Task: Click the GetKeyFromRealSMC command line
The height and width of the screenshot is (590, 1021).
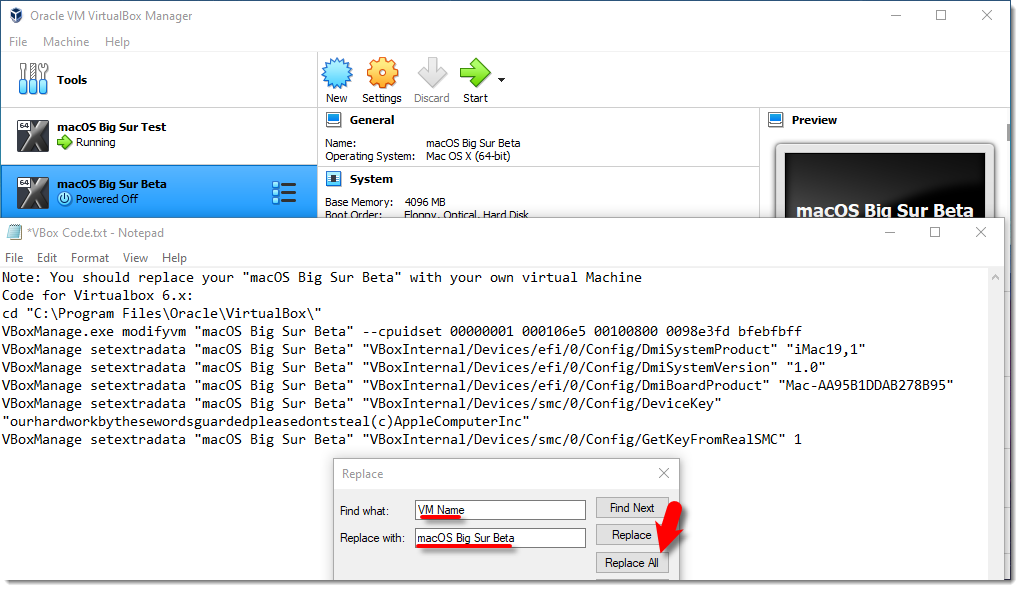Action: pyautogui.click(x=401, y=440)
